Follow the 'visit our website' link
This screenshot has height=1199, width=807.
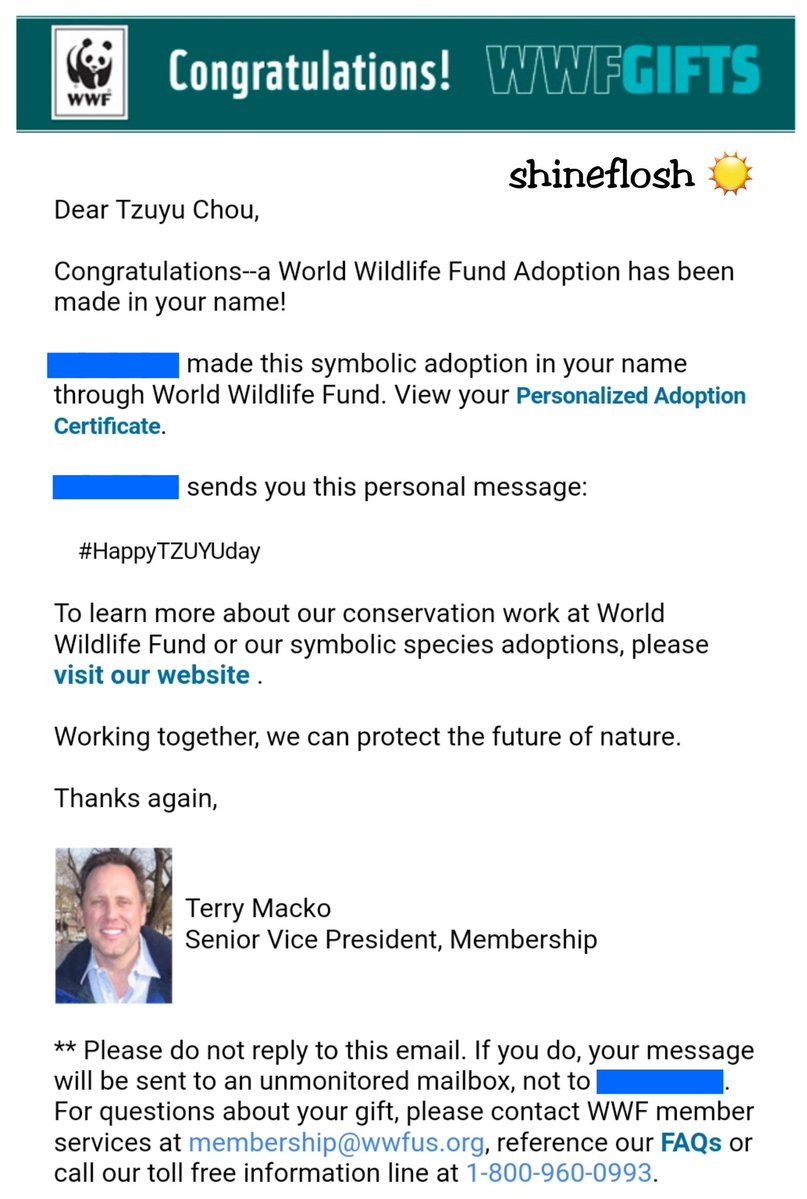[152, 675]
